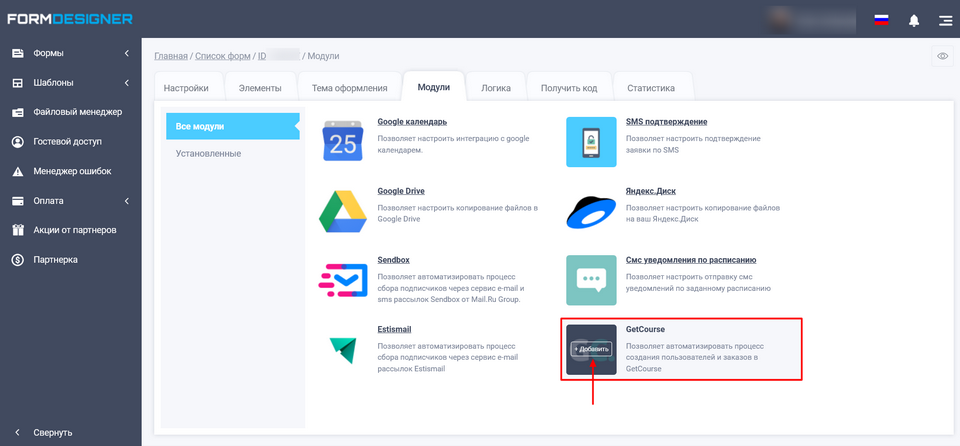Viewport: 960px width, 446px height.
Task: Click the Список форм breadcrumb link
Action: coord(223,56)
